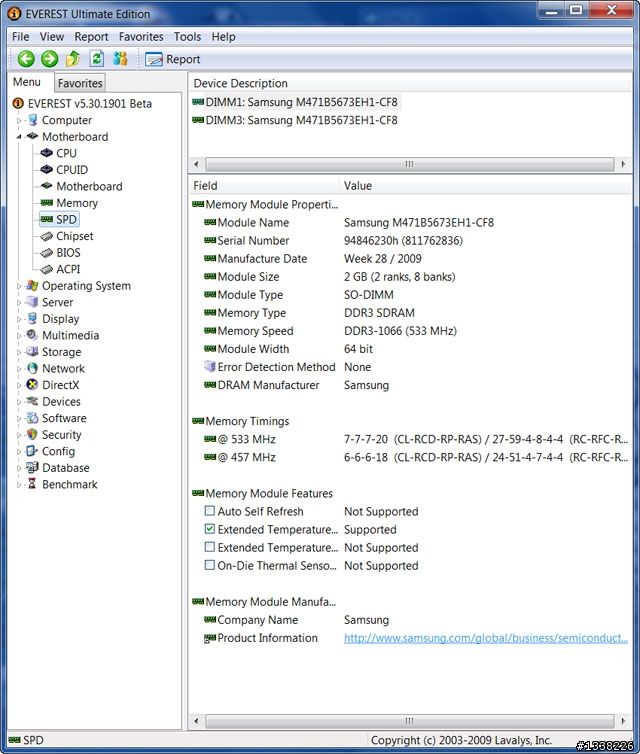Image resolution: width=640 pixels, height=754 pixels.
Task: Click the Config icon in the tree
Action: pos(32,451)
